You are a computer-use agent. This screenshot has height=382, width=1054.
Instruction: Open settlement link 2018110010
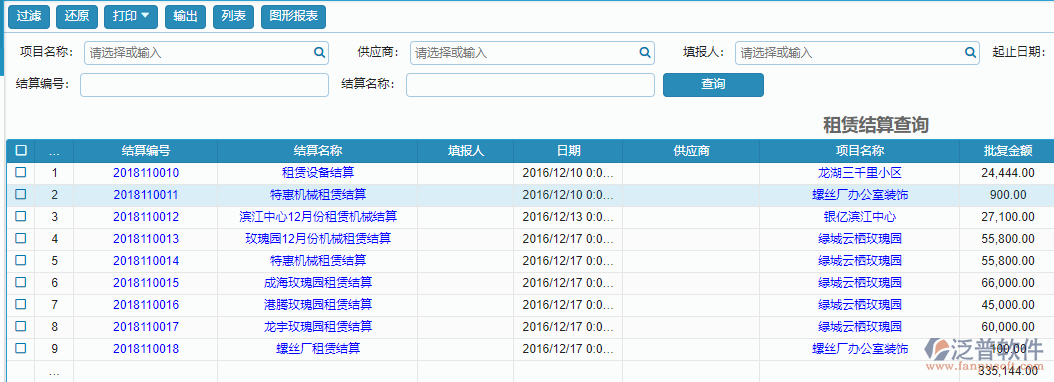pos(146,173)
